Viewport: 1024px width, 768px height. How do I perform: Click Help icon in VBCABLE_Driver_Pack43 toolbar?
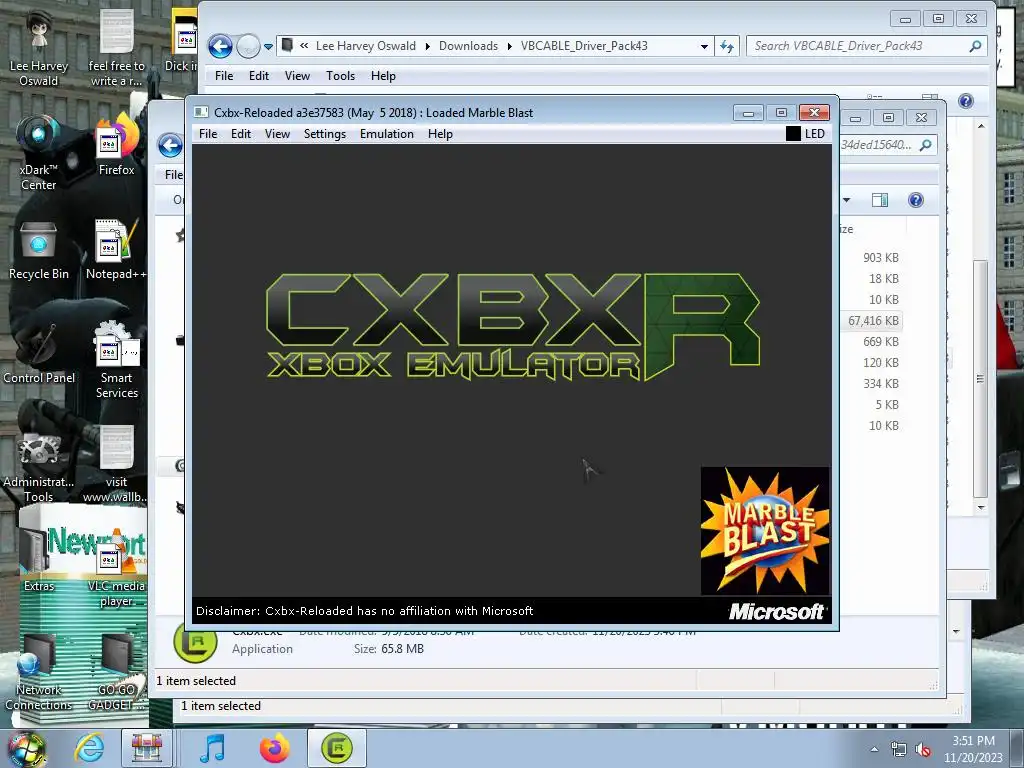coord(966,101)
